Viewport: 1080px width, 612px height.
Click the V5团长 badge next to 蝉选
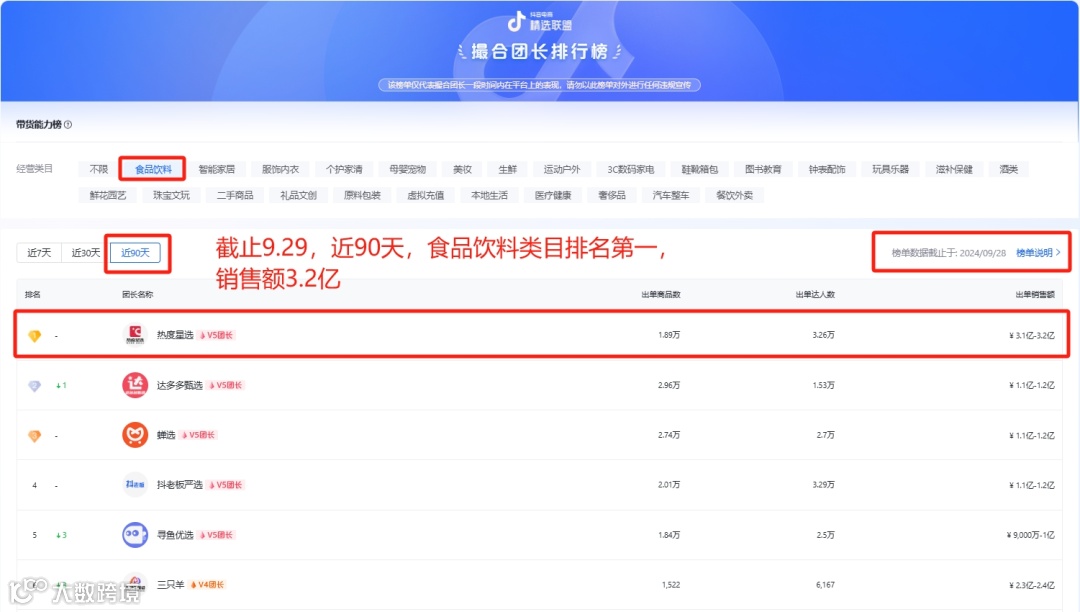(199, 435)
